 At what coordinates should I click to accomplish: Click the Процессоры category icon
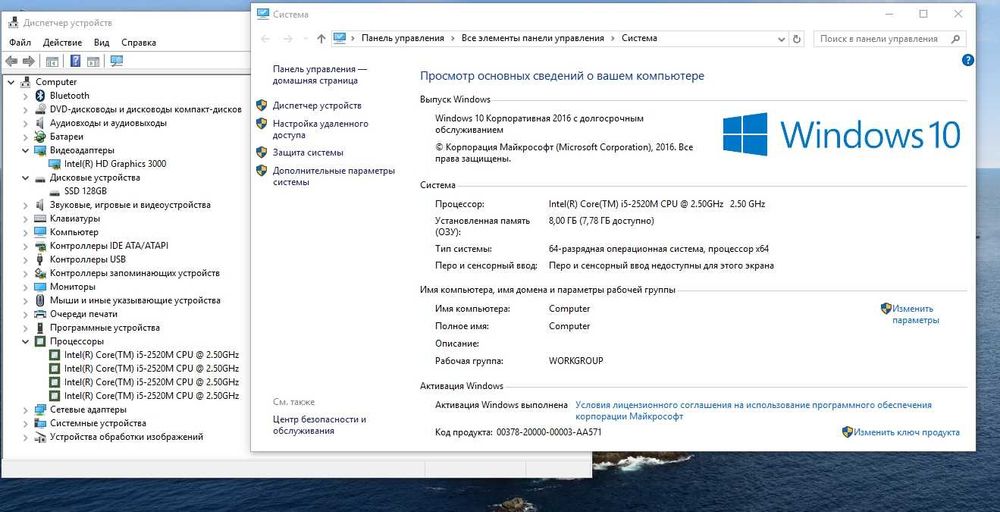(x=40, y=342)
